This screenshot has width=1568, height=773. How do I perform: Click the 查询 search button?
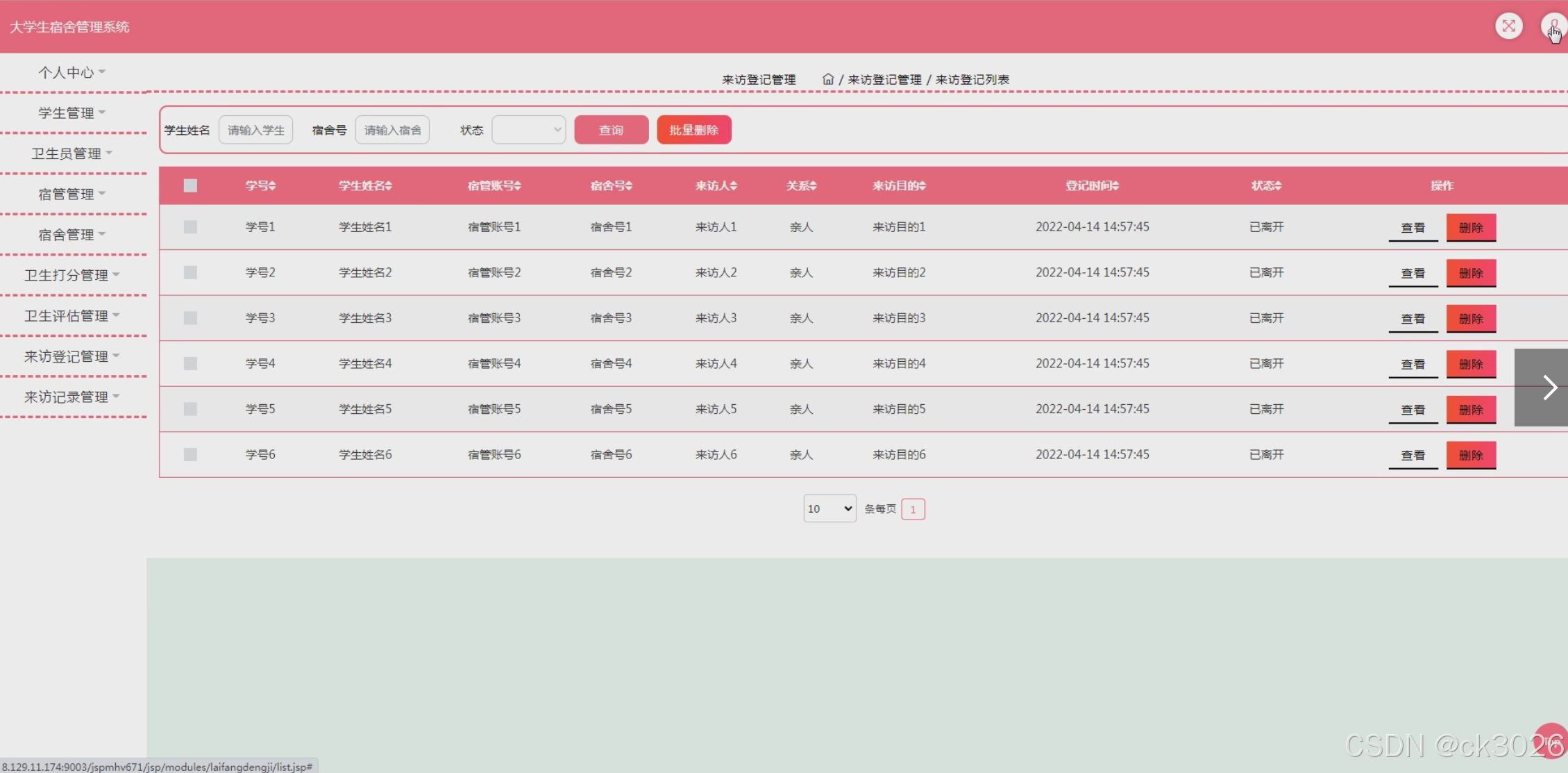[x=611, y=130]
